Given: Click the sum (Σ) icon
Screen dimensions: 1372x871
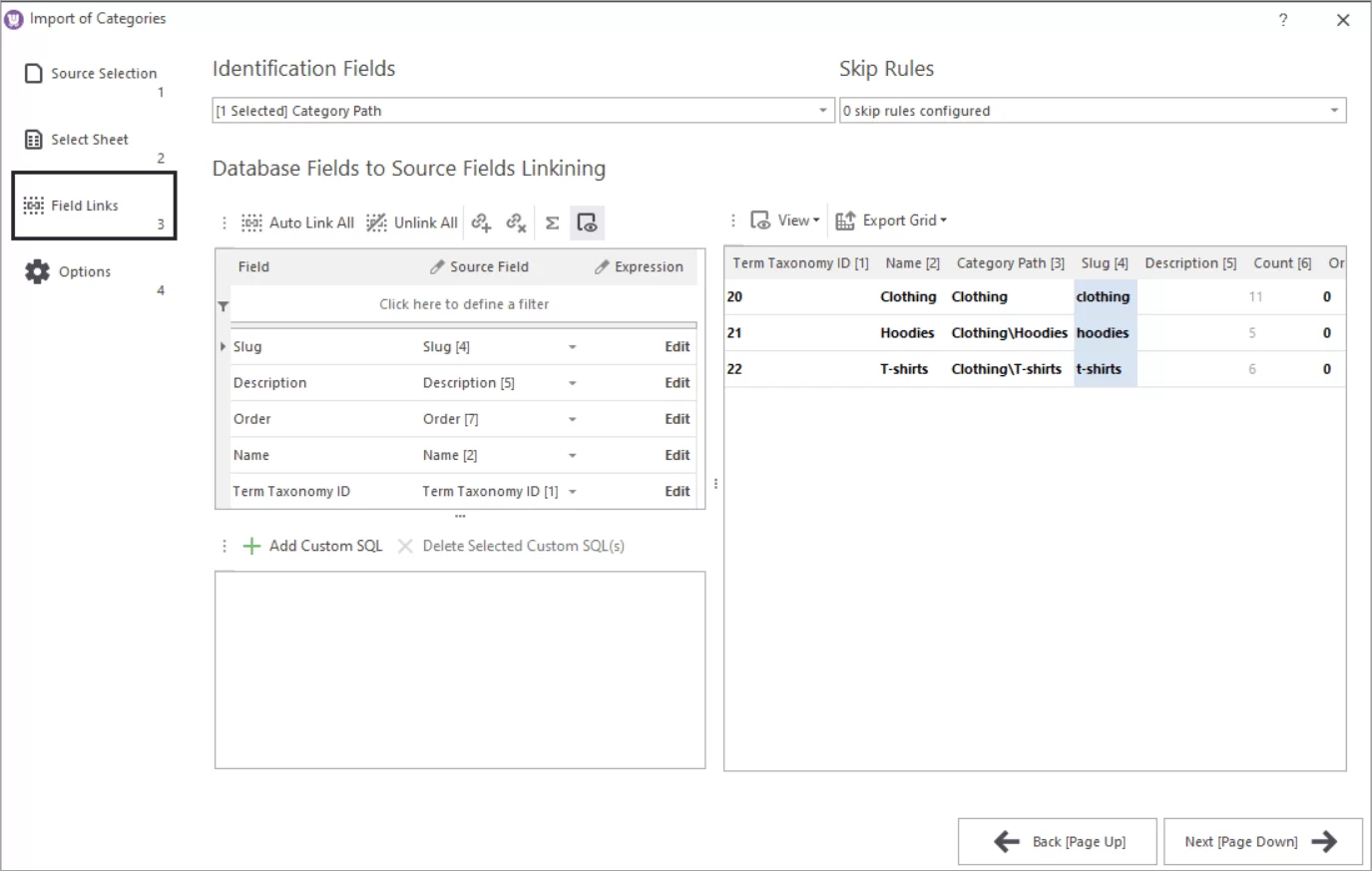Looking at the screenshot, I should coord(553,222).
